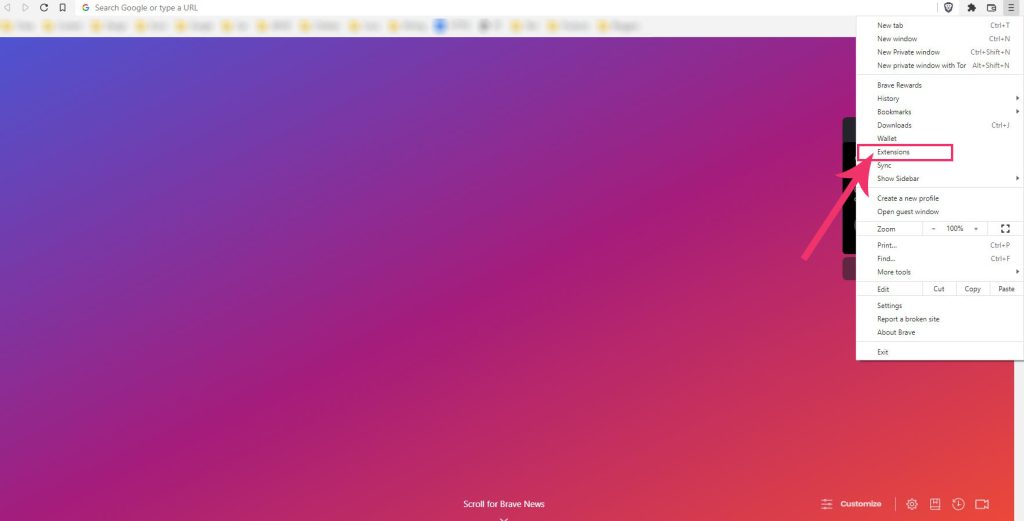Choose New Private window menu item
The width and height of the screenshot is (1024, 521).
[908, 52]
